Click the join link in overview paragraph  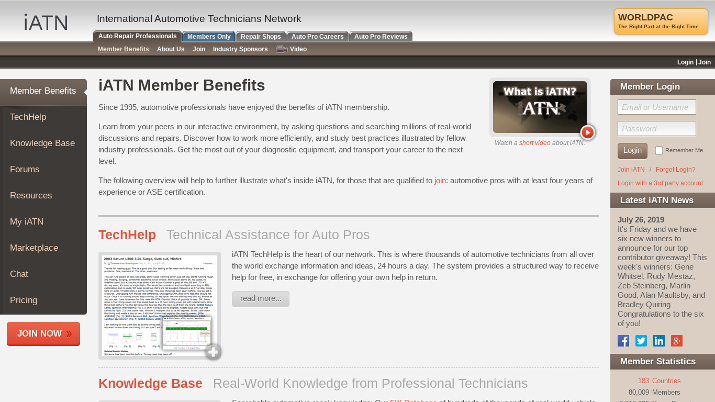coord(440,180)
